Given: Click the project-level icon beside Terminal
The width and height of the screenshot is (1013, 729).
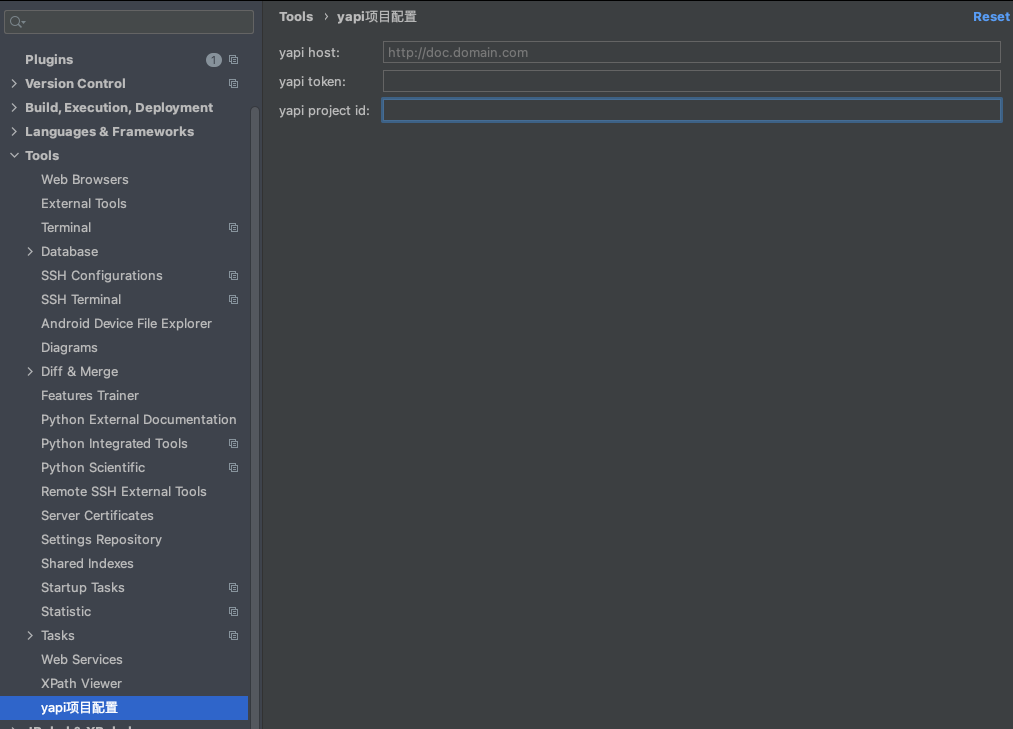Looking at the screenshot, I should pos(234,228).
